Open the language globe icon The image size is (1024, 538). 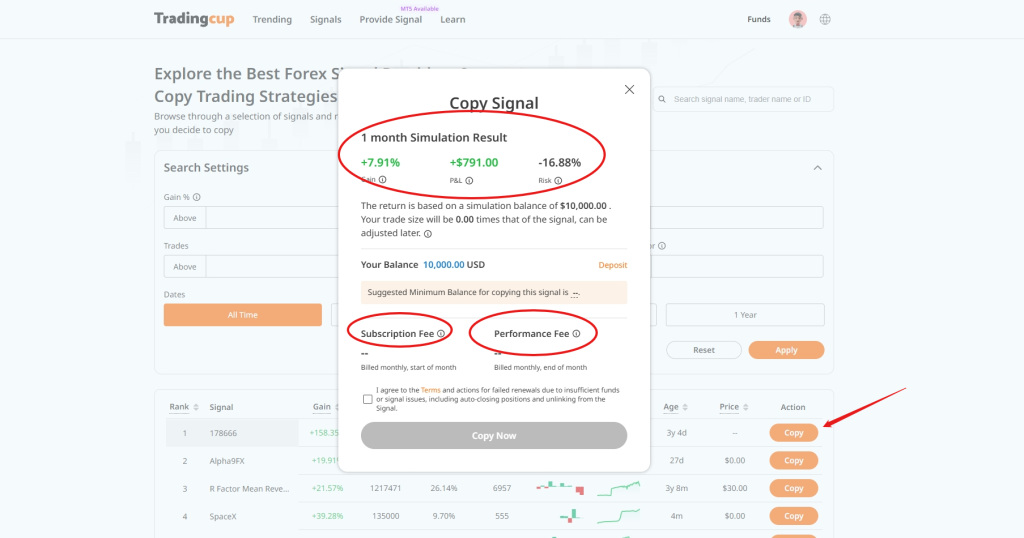click(x=825, y=19)
